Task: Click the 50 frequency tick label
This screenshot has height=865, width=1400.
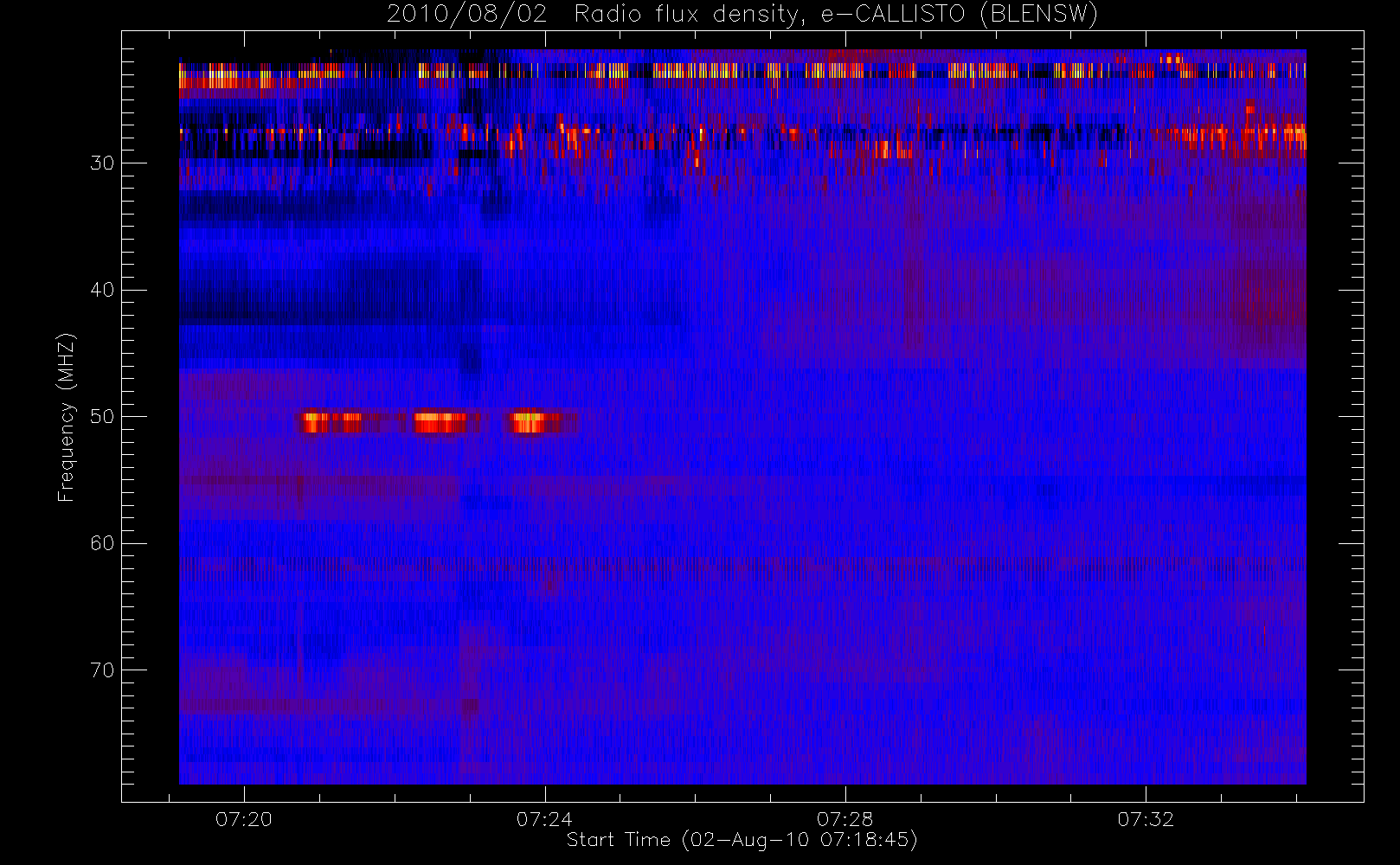Action: point(102,416)
